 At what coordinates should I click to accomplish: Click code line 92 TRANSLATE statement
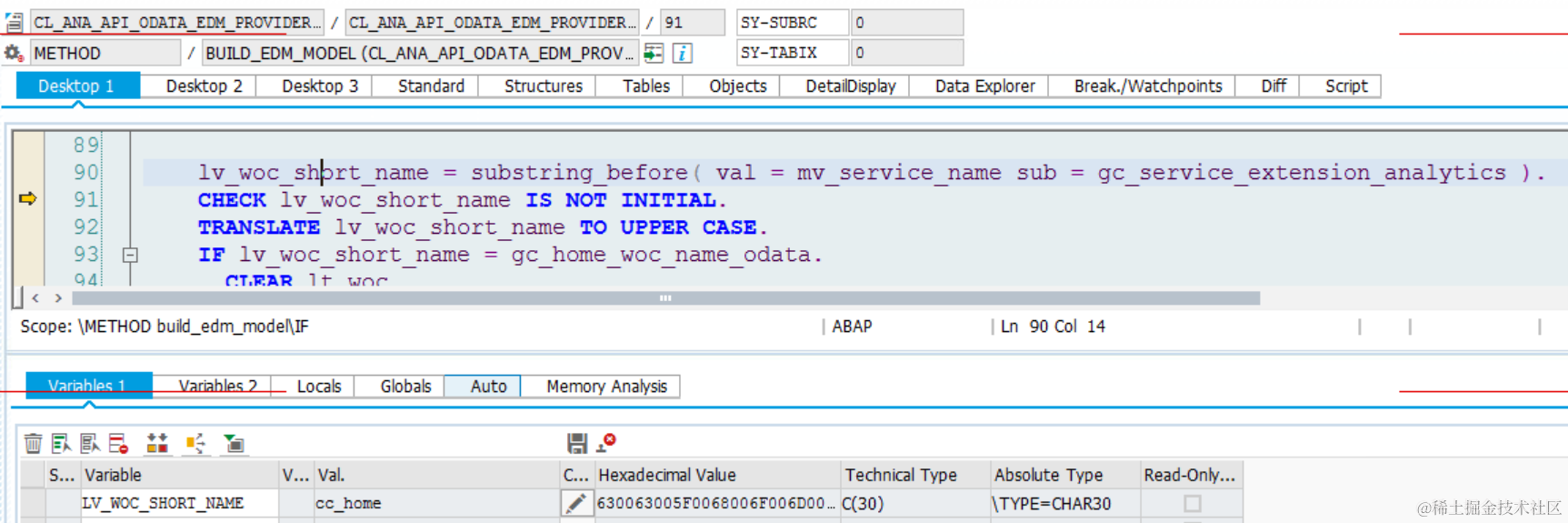coord(483,226)
